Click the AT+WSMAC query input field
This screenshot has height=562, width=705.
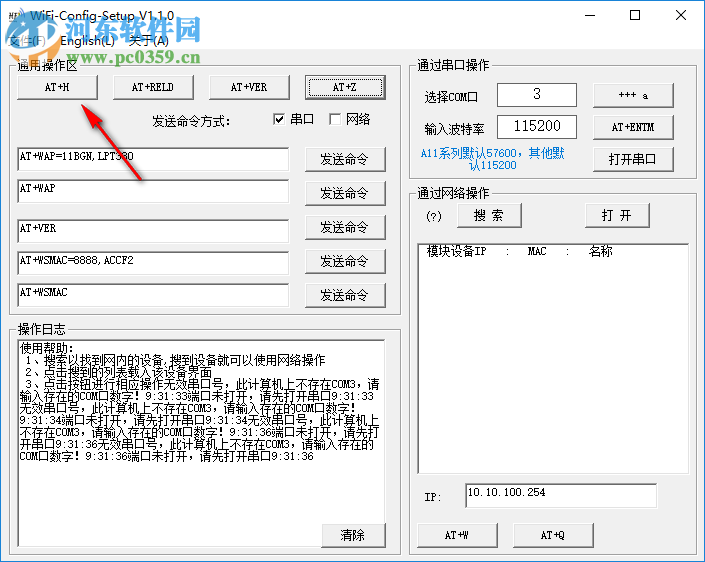click(x=153, y=295)
